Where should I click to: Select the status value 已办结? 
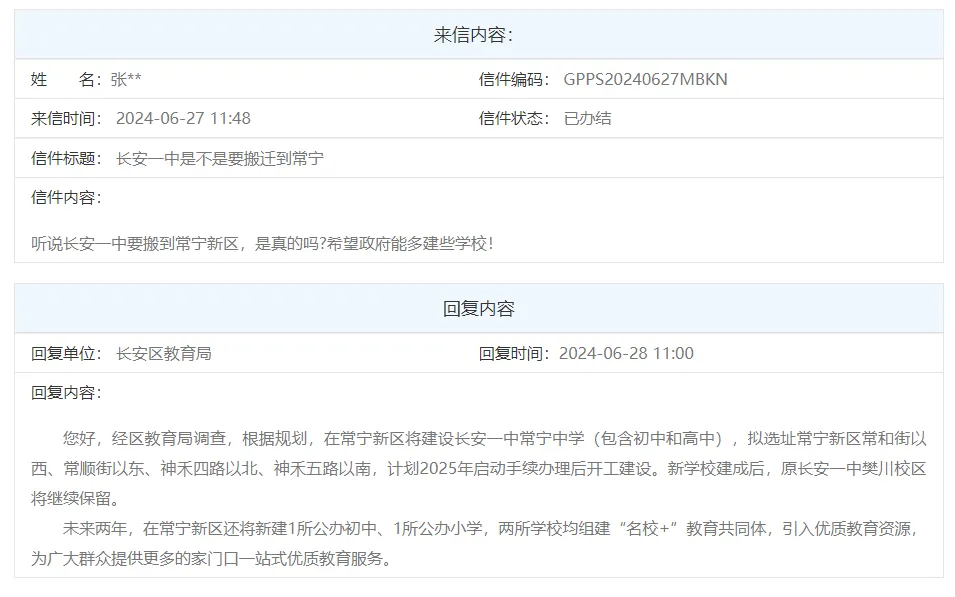click(x=587, y=118)
